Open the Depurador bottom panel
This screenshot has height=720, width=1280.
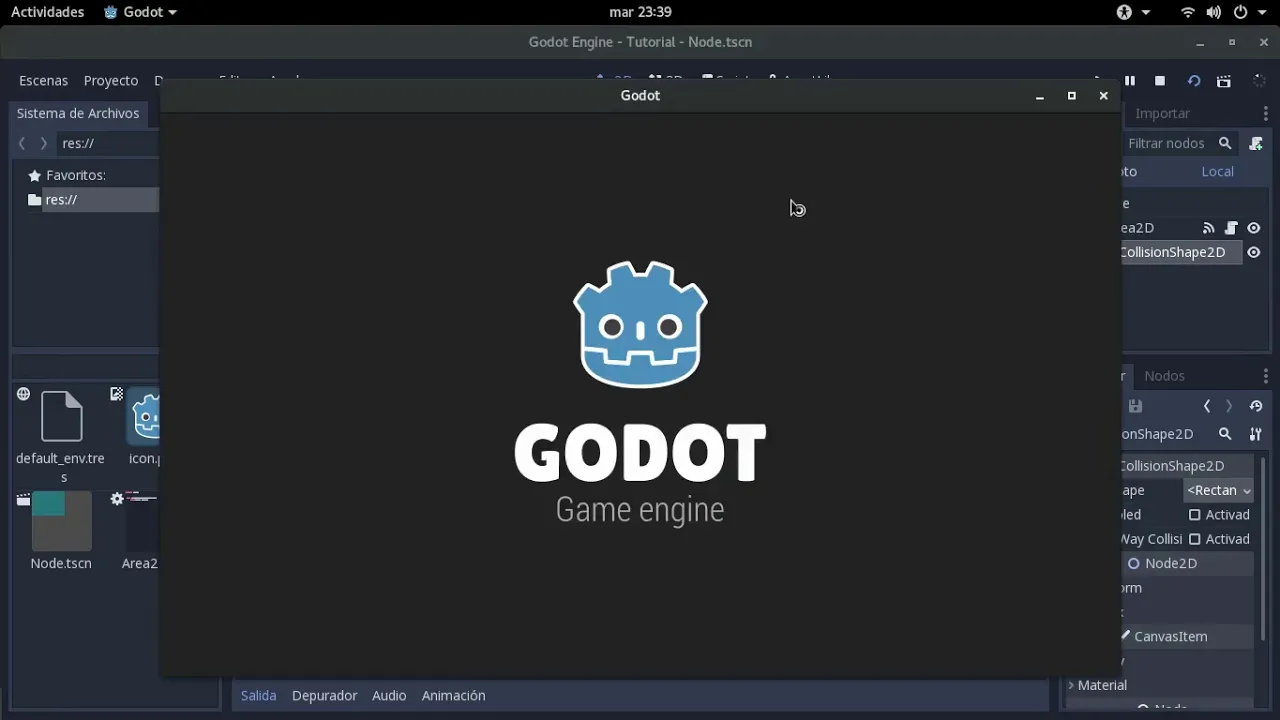[324, 696]
